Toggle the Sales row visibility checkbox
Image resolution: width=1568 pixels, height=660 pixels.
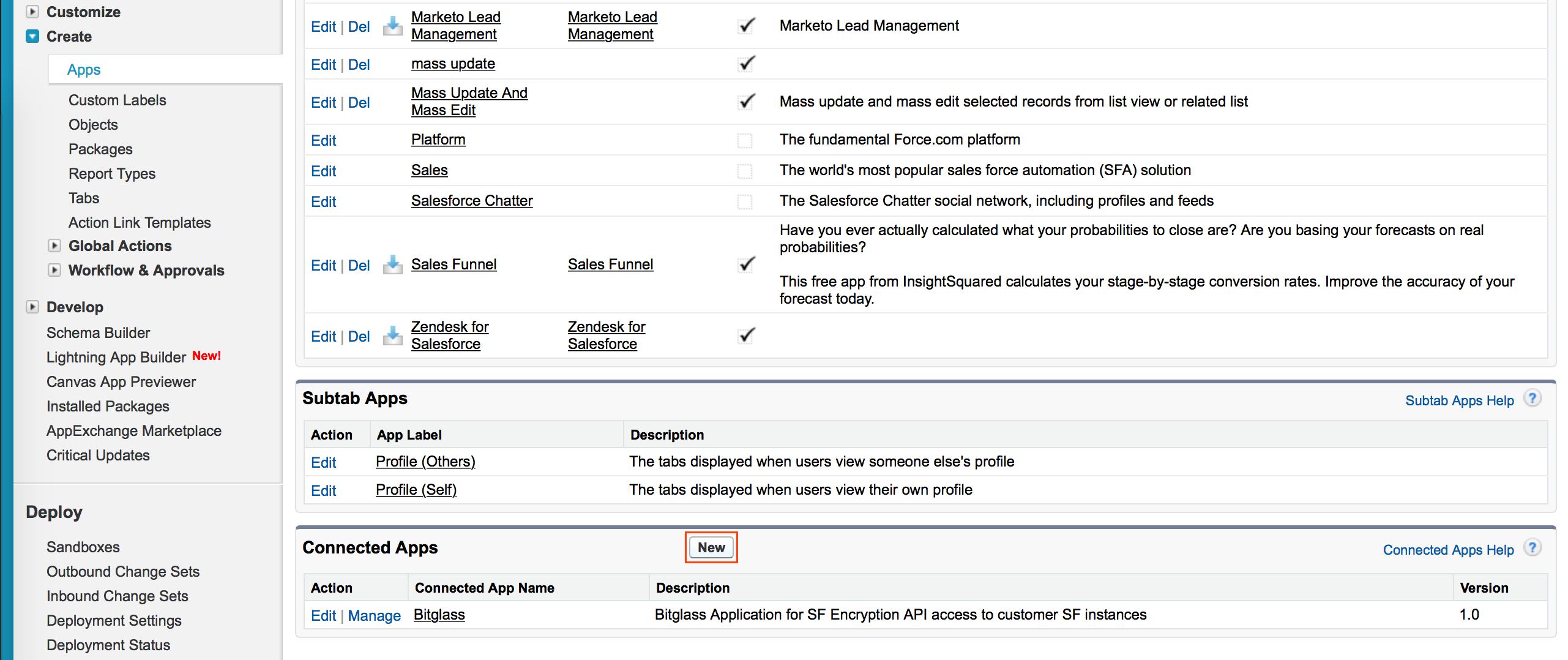pyautogui.click(x=745, y=171)
